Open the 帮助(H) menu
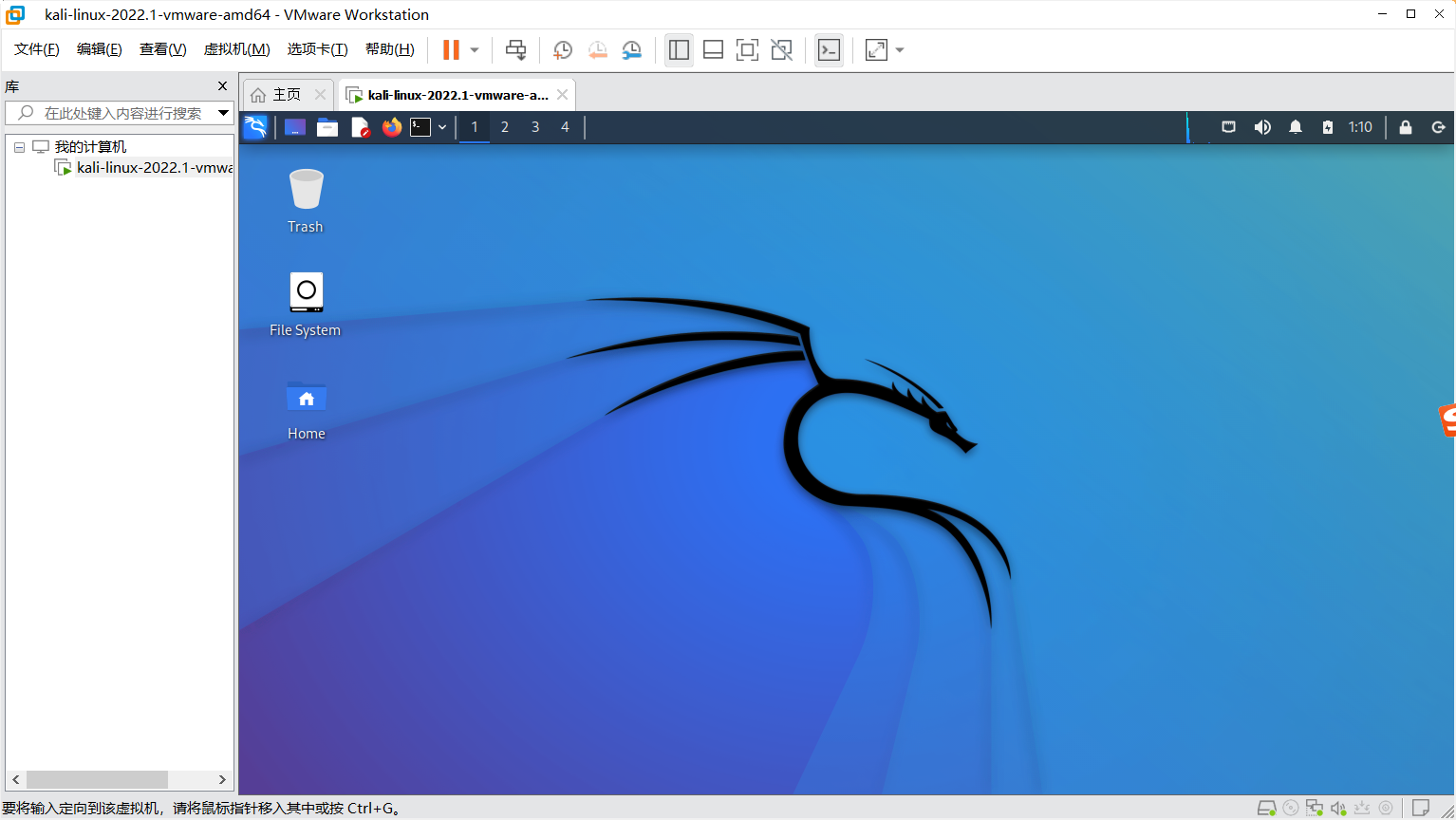This screenshot has height=820, width=1456. tap(390, 49)
